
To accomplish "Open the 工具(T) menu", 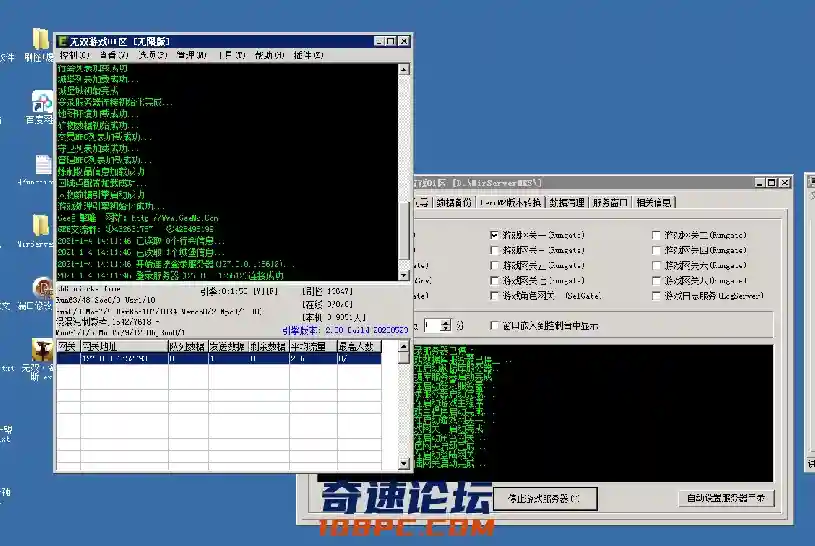I will tap(232, 55).
